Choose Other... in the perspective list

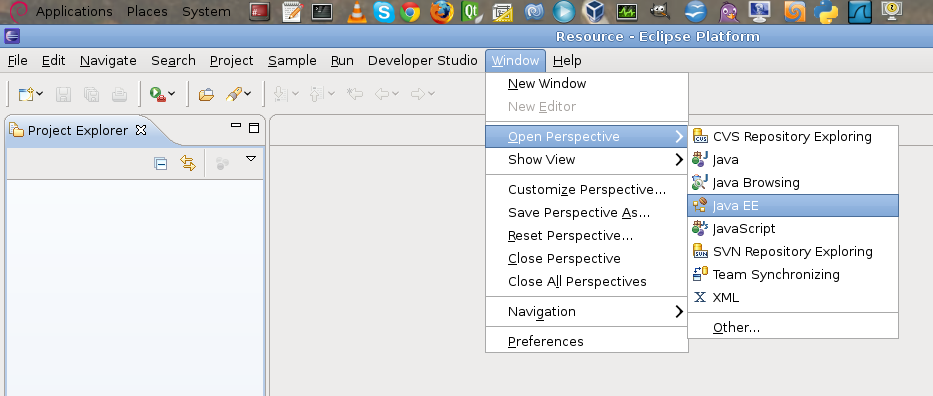(793, 328)
